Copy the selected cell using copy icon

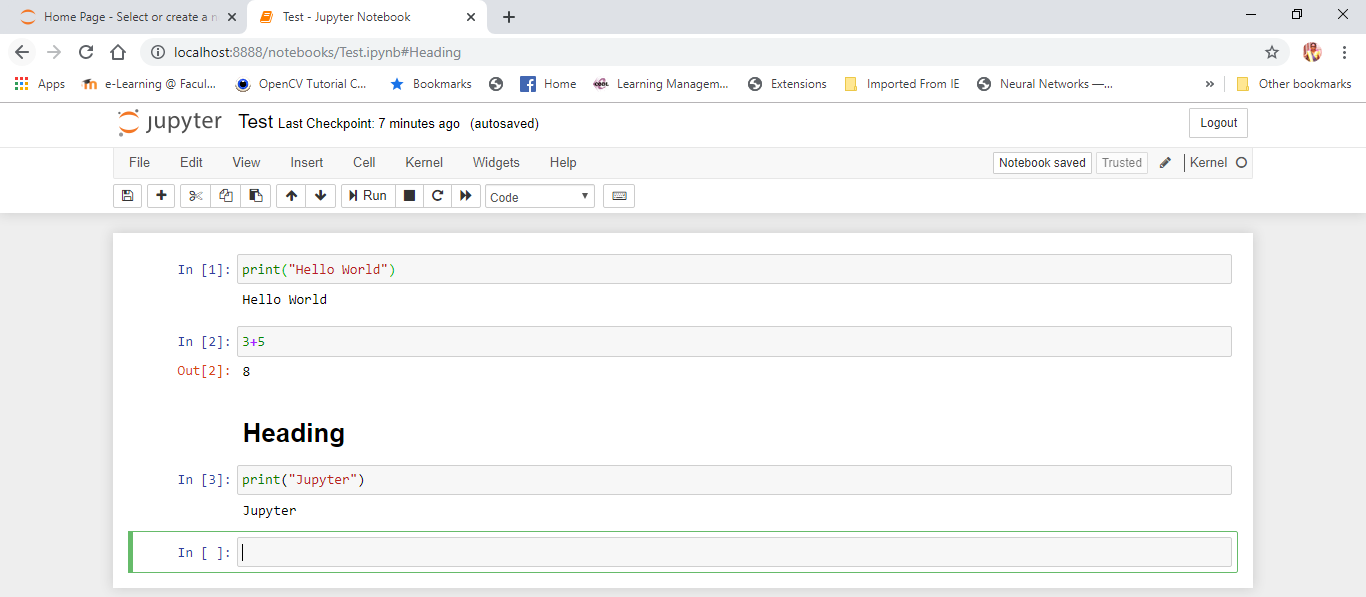[x=225, y=195]
